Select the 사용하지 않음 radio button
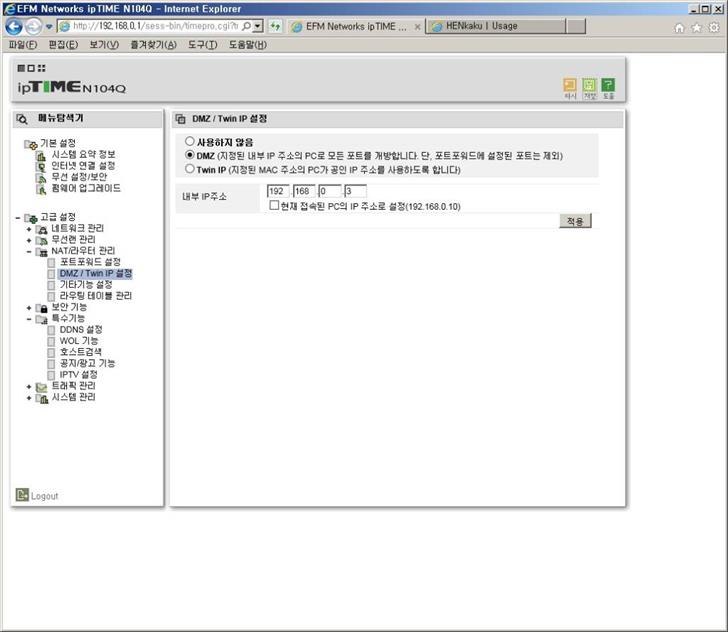 [x=190, y=142]
